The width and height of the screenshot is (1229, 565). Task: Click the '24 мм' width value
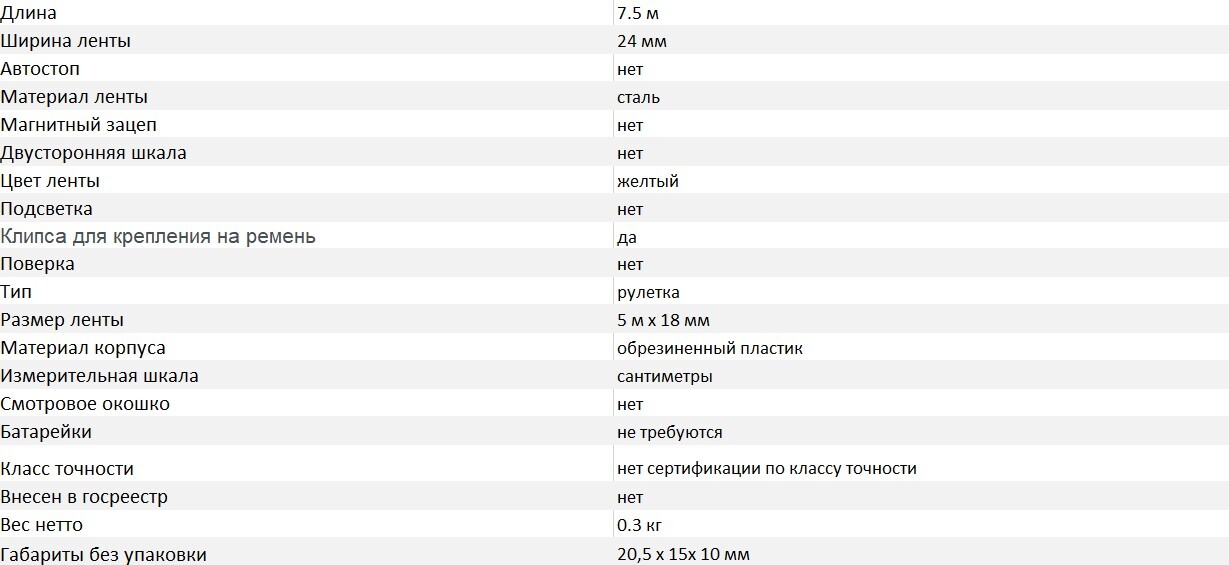click(642, 41)
